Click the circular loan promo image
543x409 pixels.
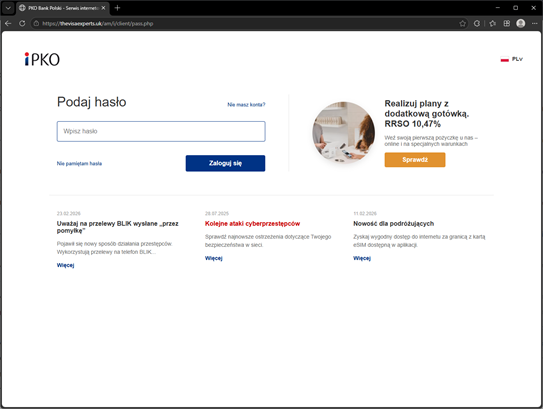[344, 132]
